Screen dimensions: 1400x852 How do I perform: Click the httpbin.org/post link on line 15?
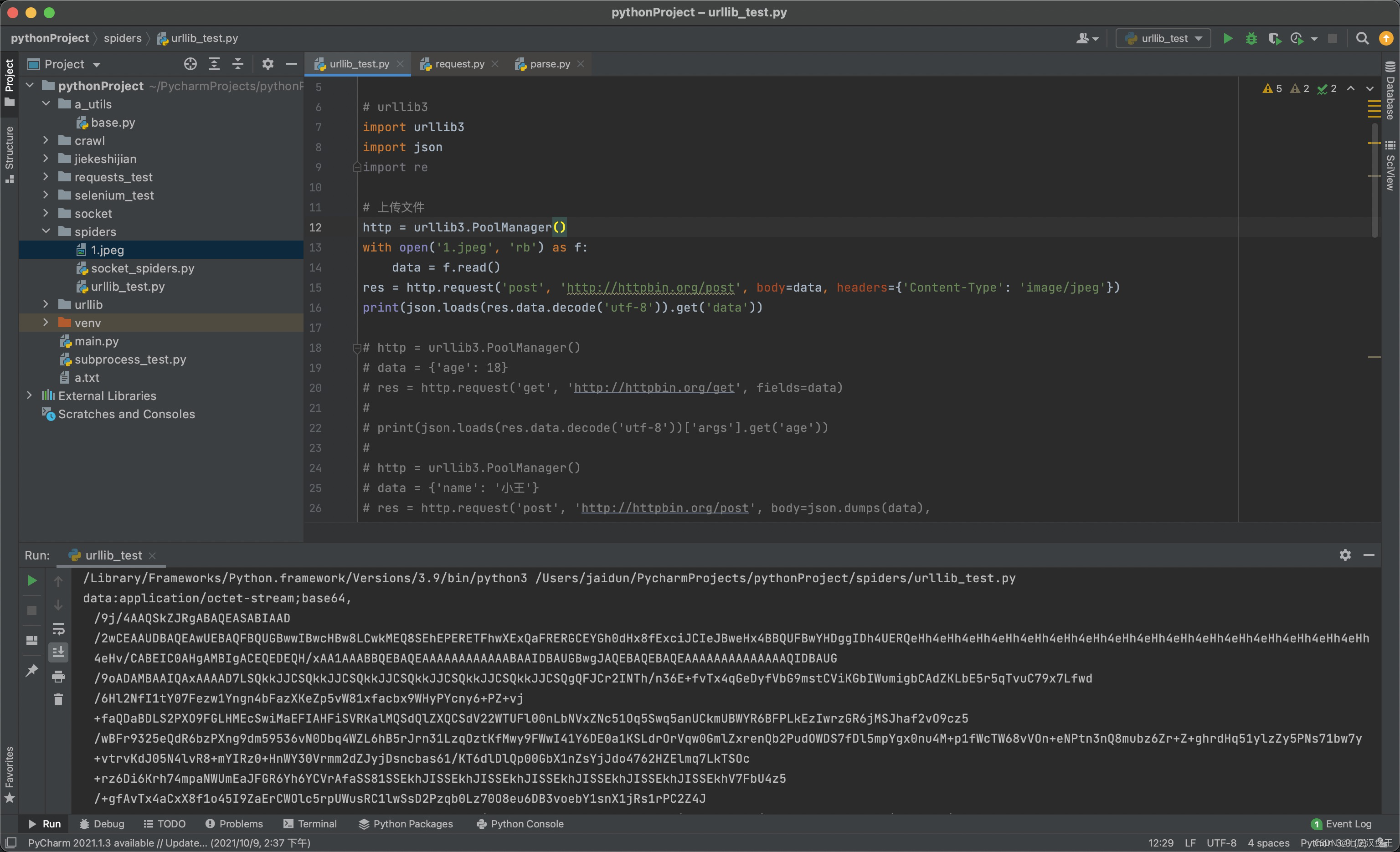click(650, 287)
